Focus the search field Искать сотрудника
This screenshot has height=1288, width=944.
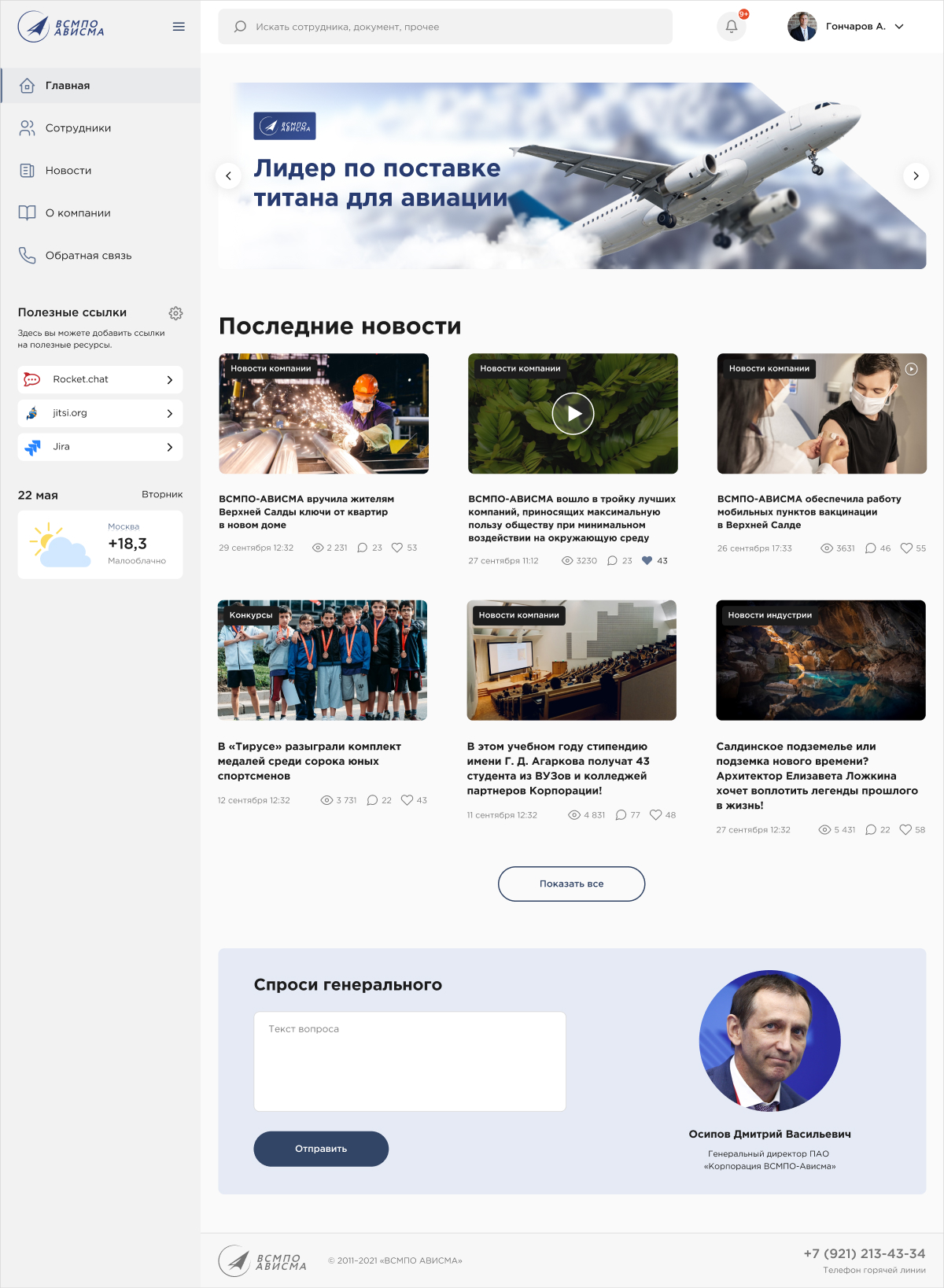click(x=445, y=27)
